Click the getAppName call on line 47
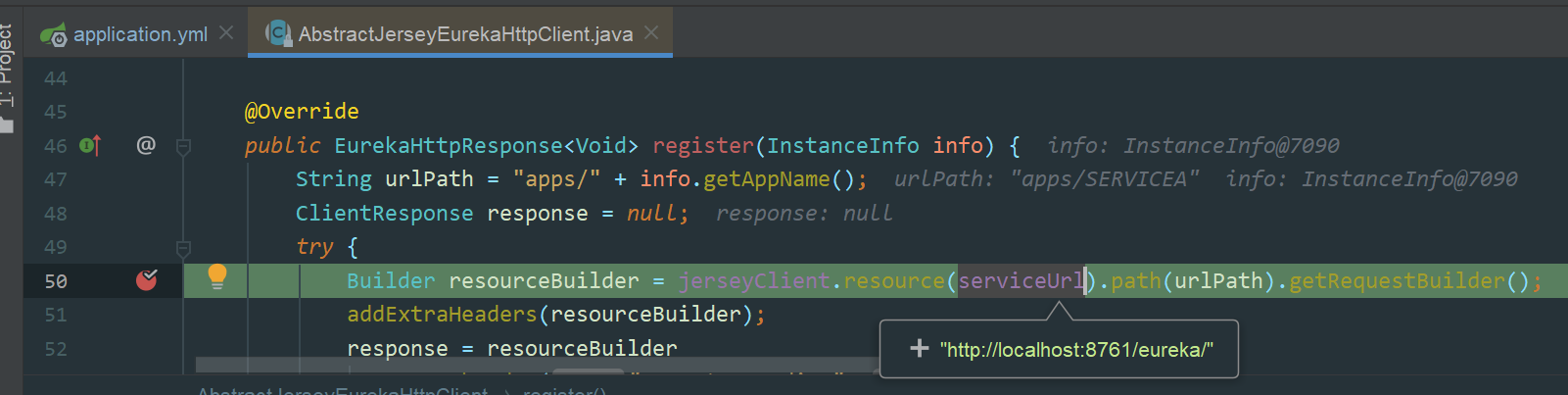This screenshot has height=395, width=1568. 767,179
